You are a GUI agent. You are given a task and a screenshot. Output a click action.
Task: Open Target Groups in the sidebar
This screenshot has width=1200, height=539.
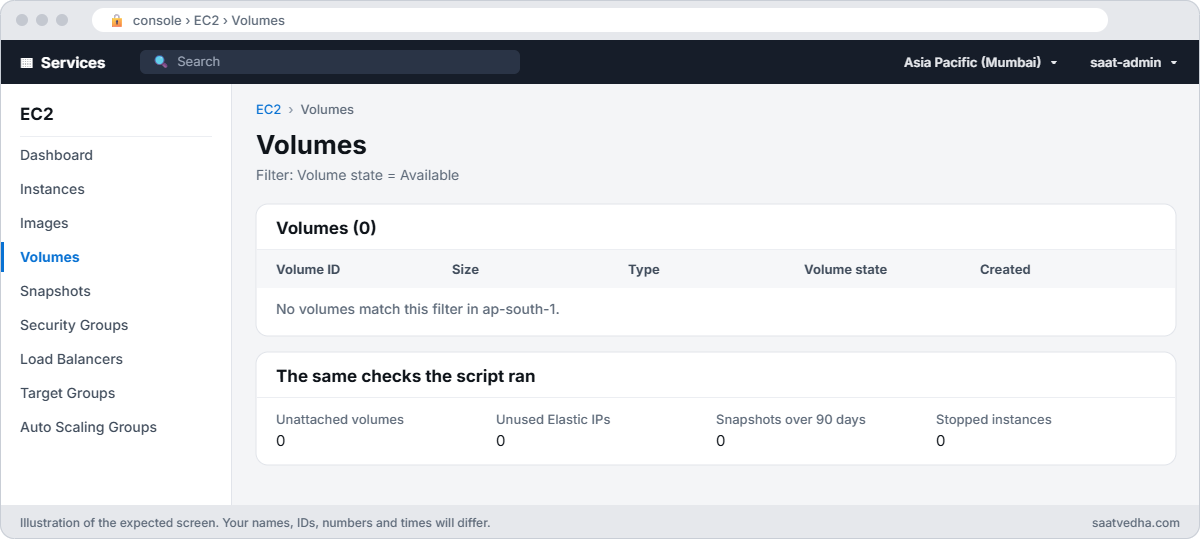pos(68,393)
